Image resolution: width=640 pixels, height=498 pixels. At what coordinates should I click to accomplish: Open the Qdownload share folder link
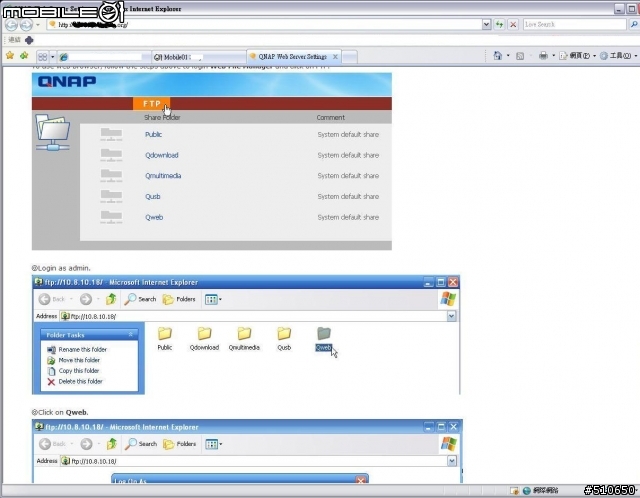[x=162, y=155]
